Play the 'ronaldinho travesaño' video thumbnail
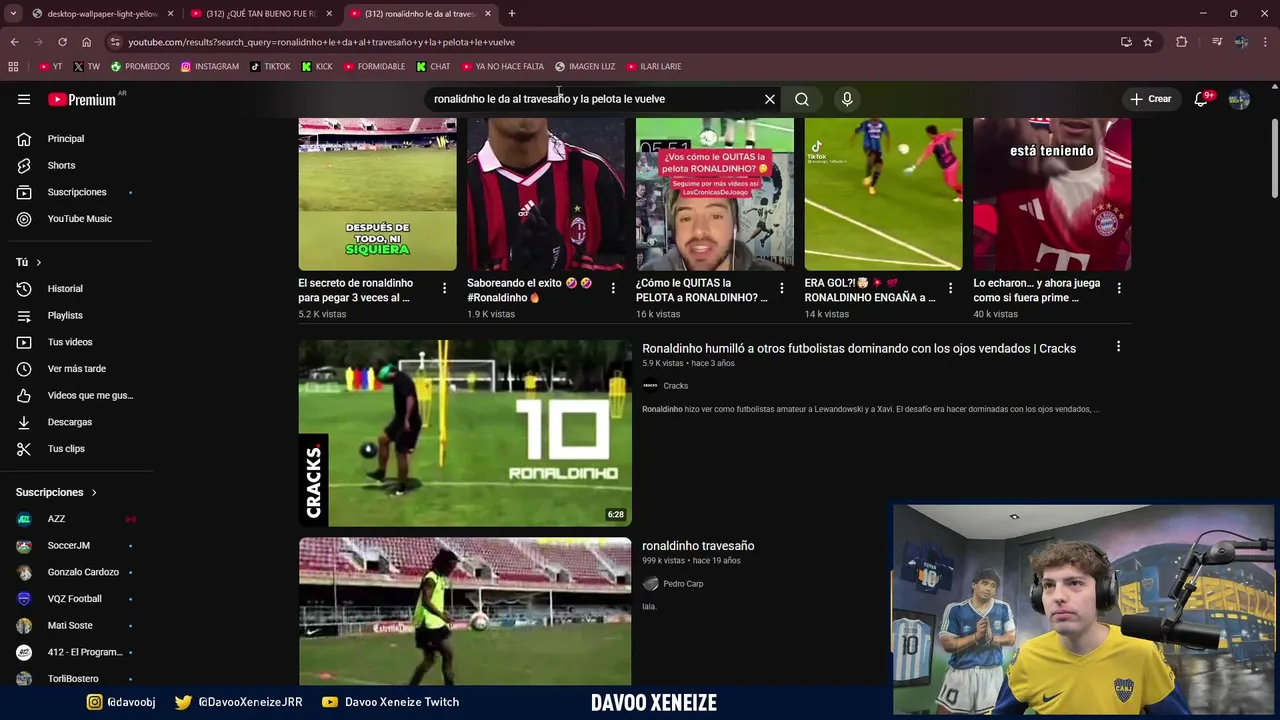 click(x=465, y=611)
